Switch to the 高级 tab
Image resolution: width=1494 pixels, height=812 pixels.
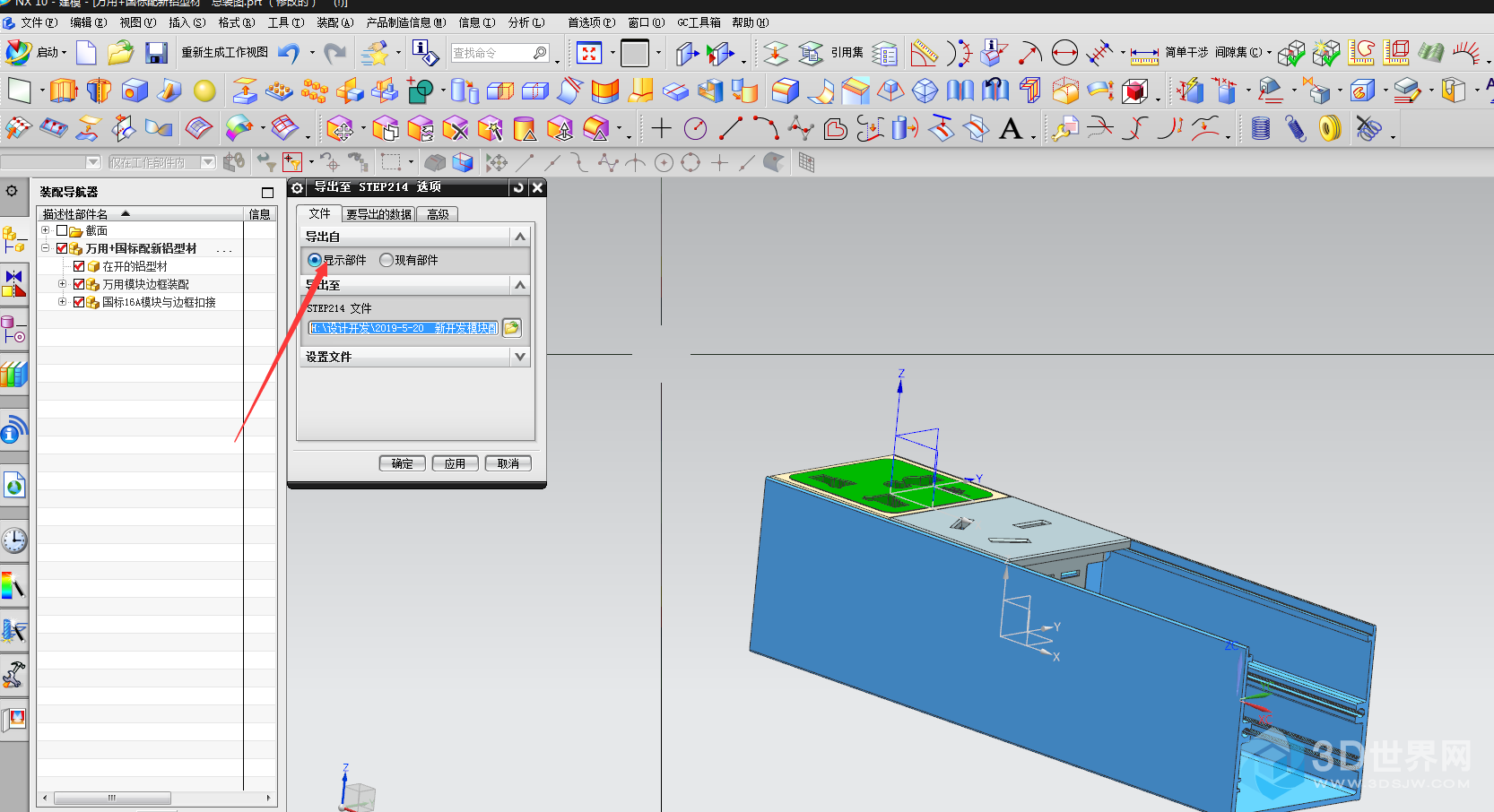click(x=438, y=214)
